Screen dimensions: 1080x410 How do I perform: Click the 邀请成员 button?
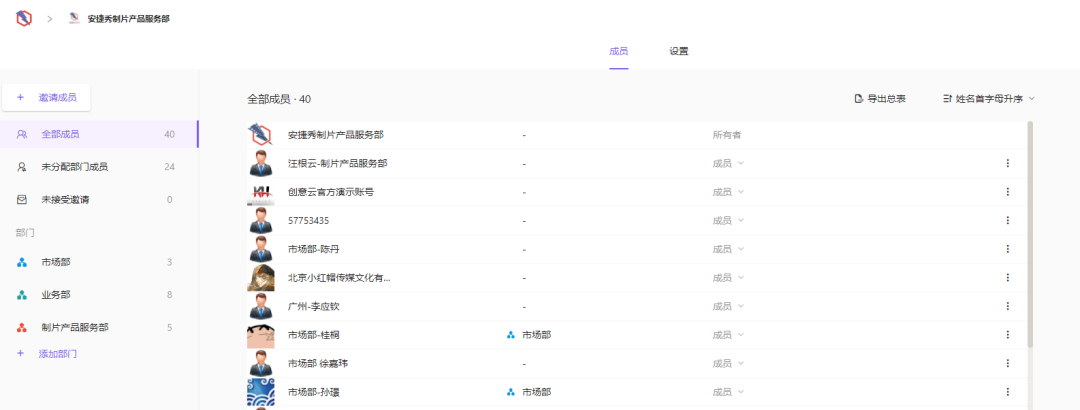pyautogui.click(x=47, y=97)
